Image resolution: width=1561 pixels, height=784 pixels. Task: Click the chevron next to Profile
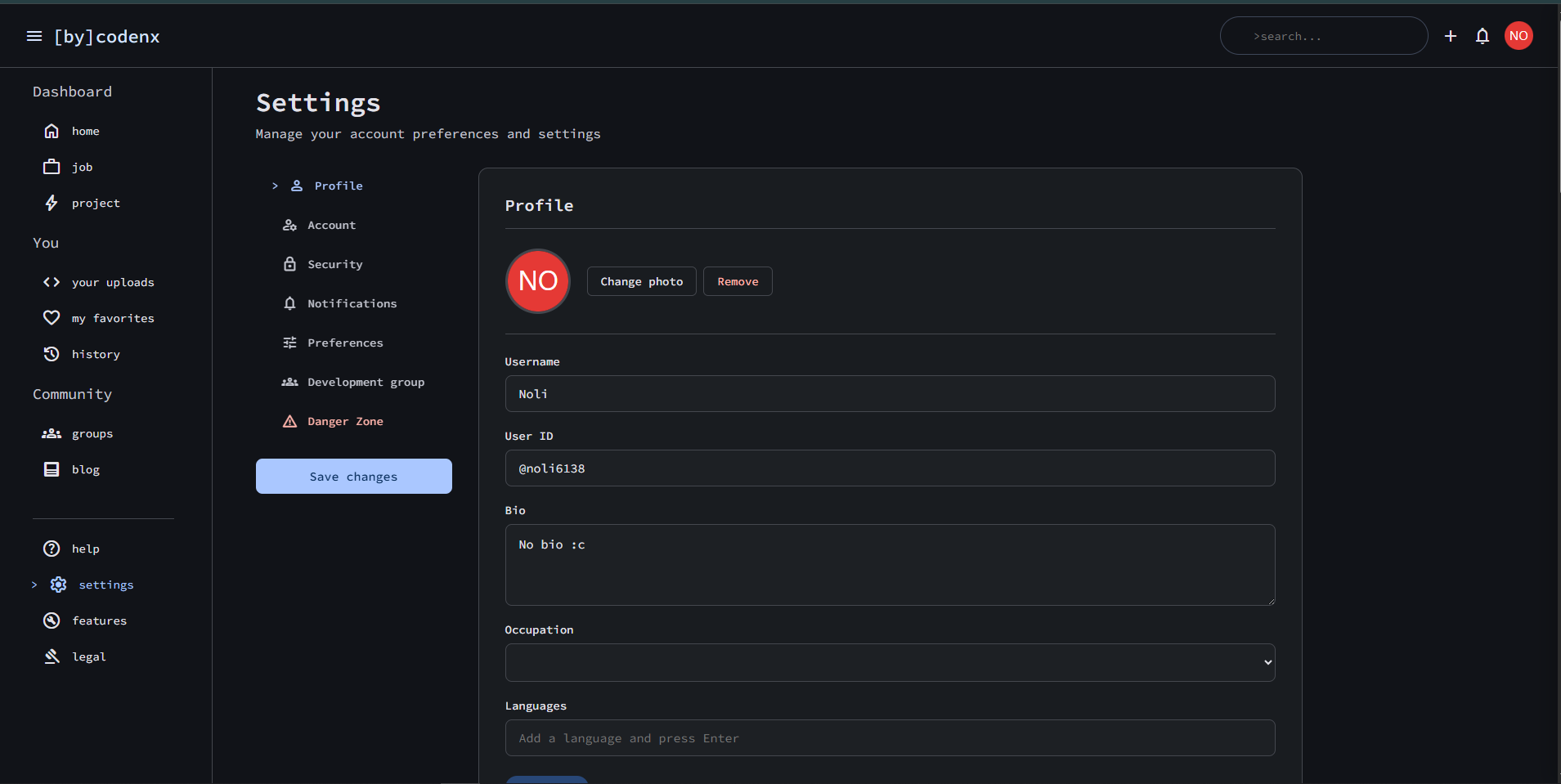(275, 186)
